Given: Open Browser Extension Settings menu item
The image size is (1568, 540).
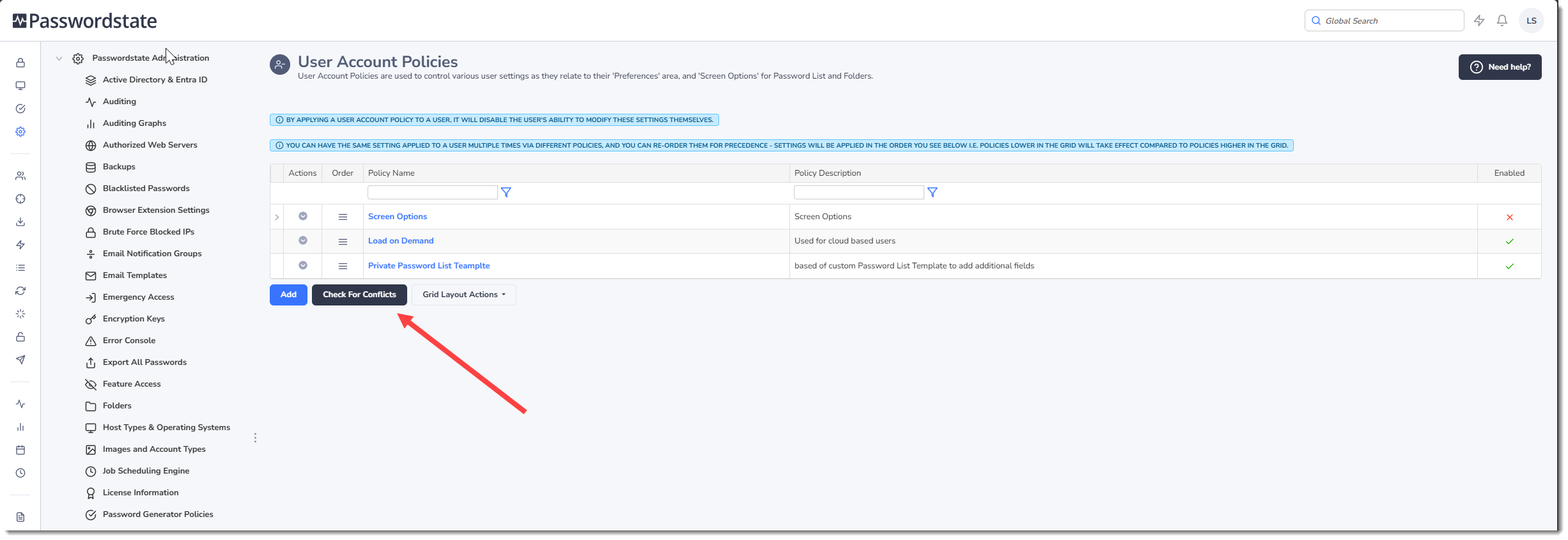Looking at the screenshot, I should (x=156, y=210).
